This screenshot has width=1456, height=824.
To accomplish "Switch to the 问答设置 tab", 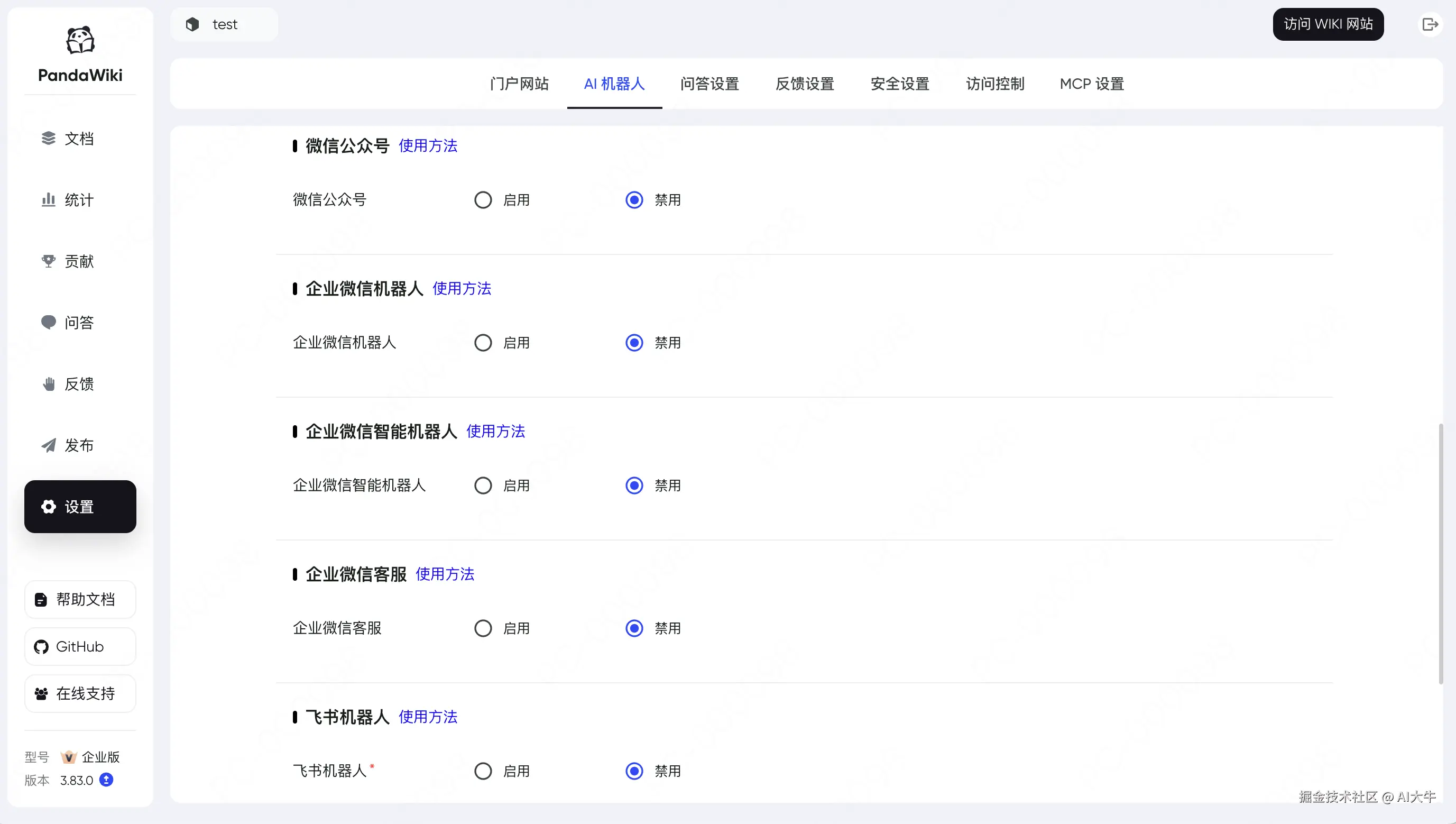I will coord(709,84).
